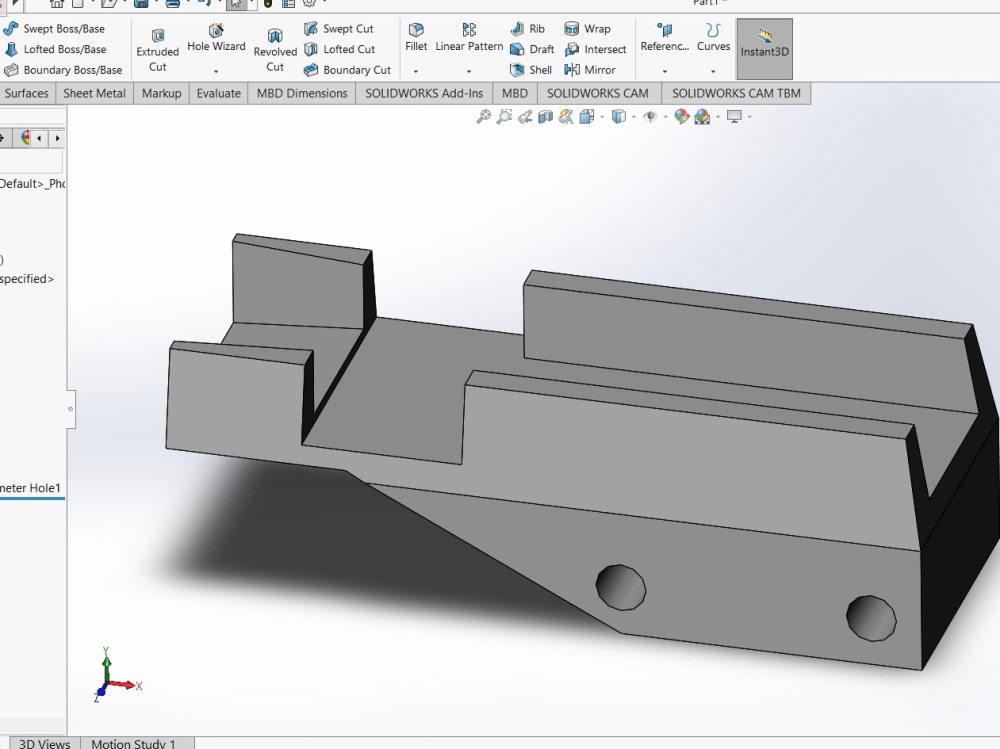
Task: Switch to the Markup tab
Action: tap(161, 94)
